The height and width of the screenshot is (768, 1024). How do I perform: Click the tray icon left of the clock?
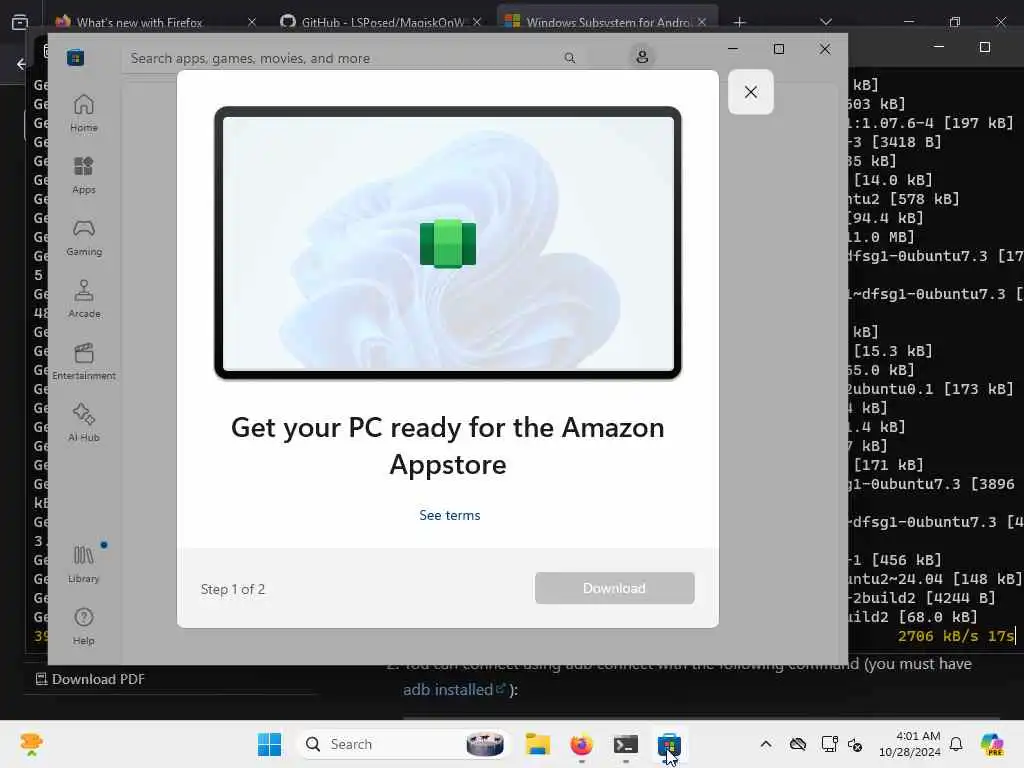(855, 744)
